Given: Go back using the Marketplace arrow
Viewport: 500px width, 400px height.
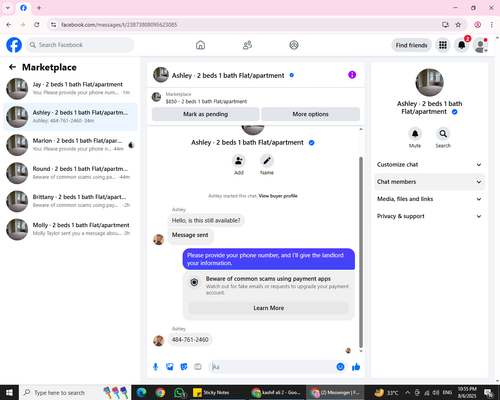Looking at the screenshot, I should point(12,67).
